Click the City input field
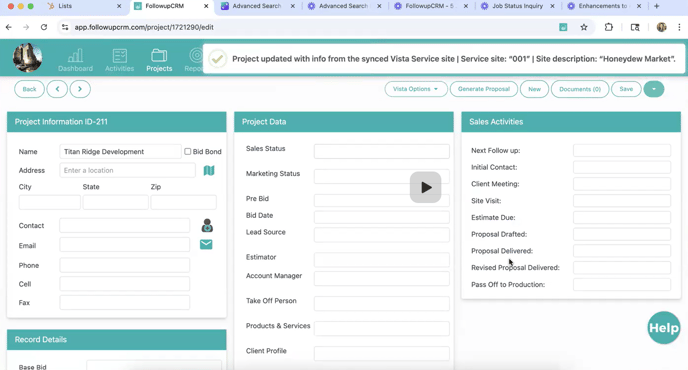Viewport: 688px width, 370px height. [x=50, y=202]
